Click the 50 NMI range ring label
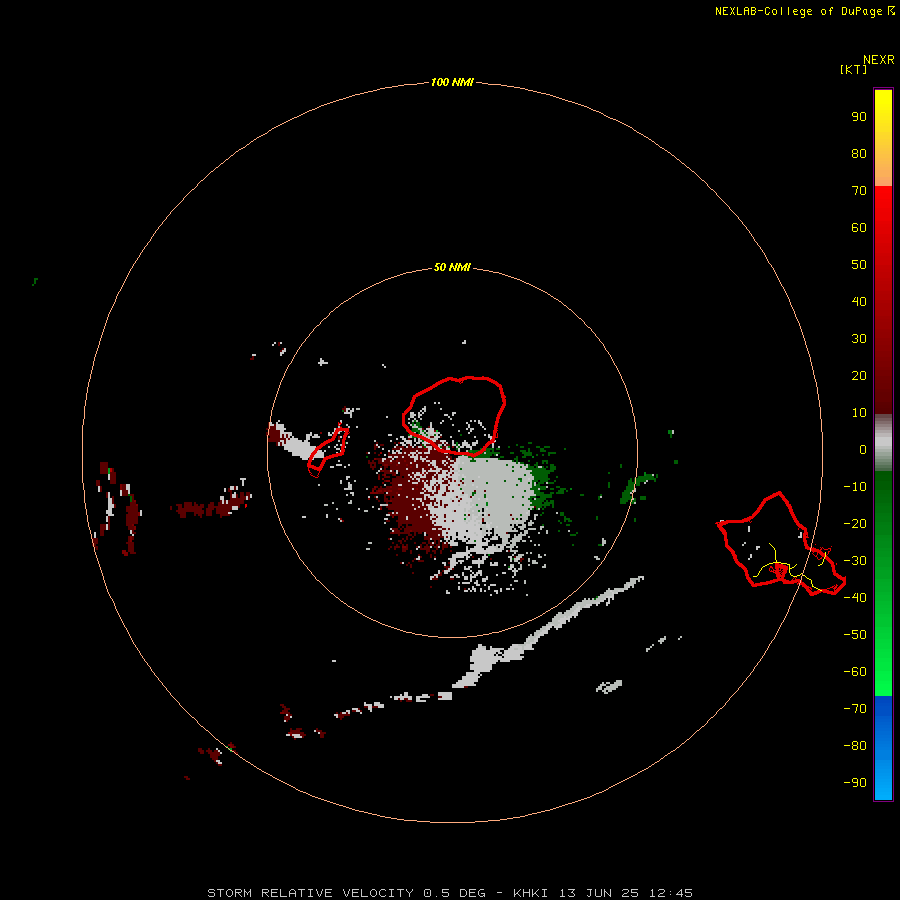This screenshot has height=900, width=900. [x=452, y=267]
